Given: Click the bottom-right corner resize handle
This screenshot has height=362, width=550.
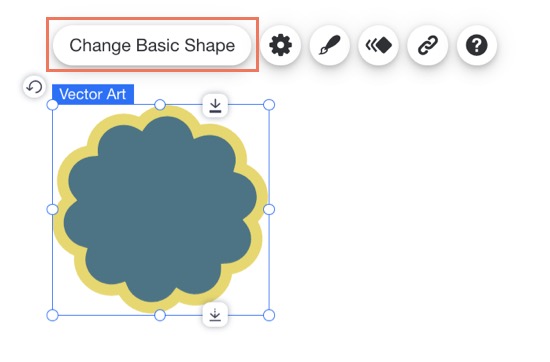Looking at the screenshot, I should [x=269, y=315].
